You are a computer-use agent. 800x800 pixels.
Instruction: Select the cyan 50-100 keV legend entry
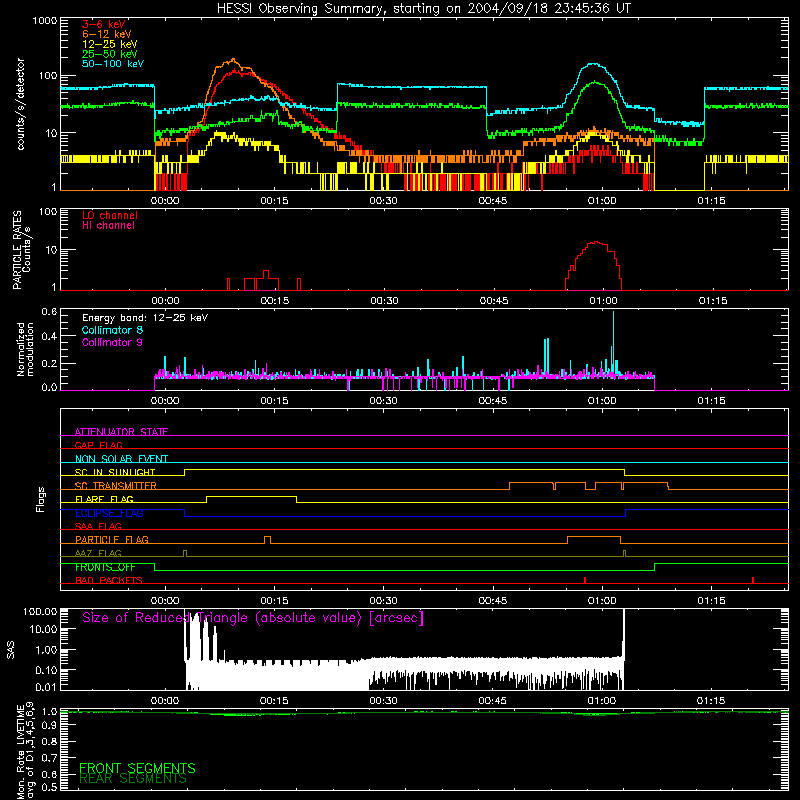[113, 64]
